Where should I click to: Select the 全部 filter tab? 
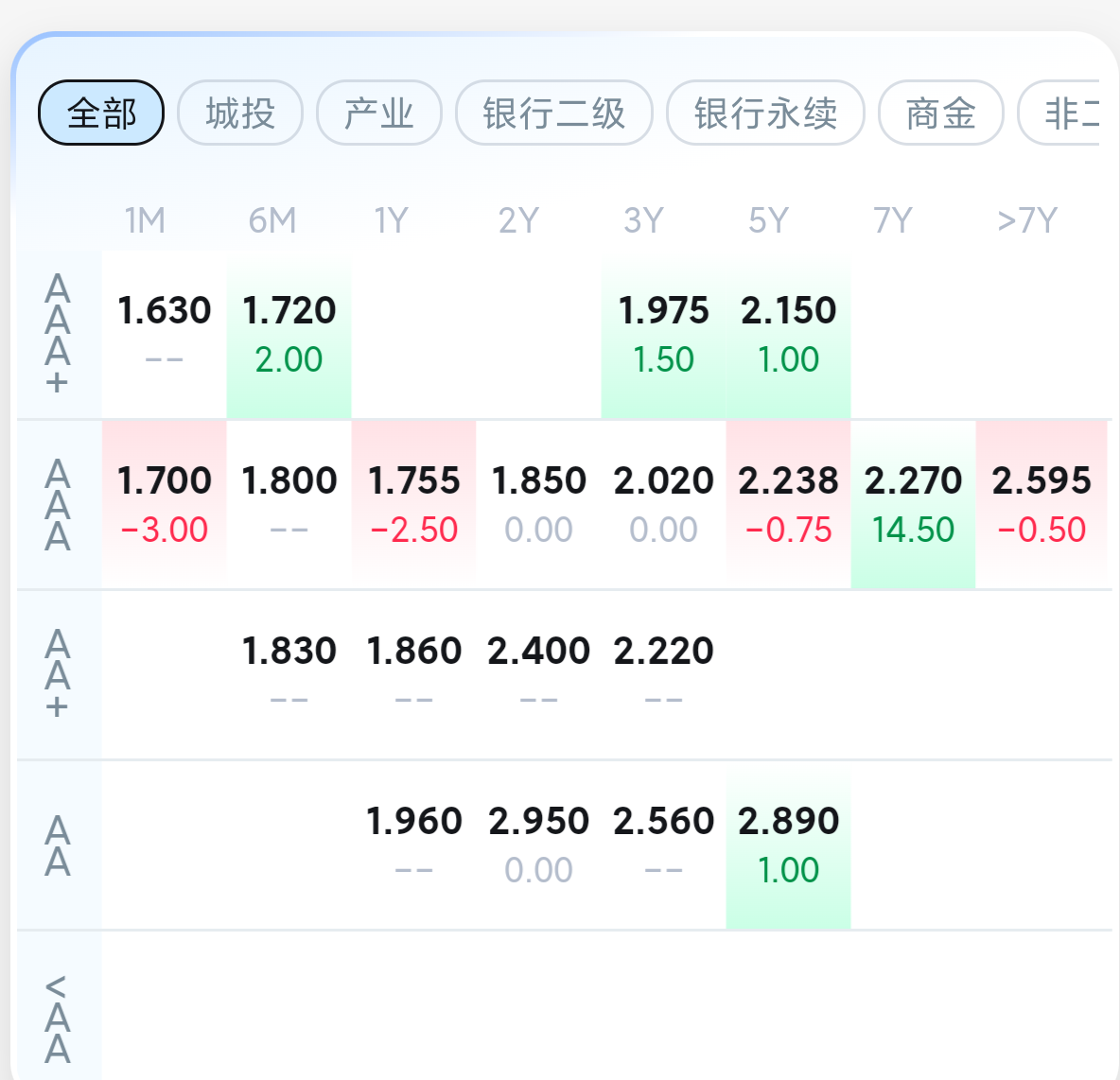pos(101,113)
